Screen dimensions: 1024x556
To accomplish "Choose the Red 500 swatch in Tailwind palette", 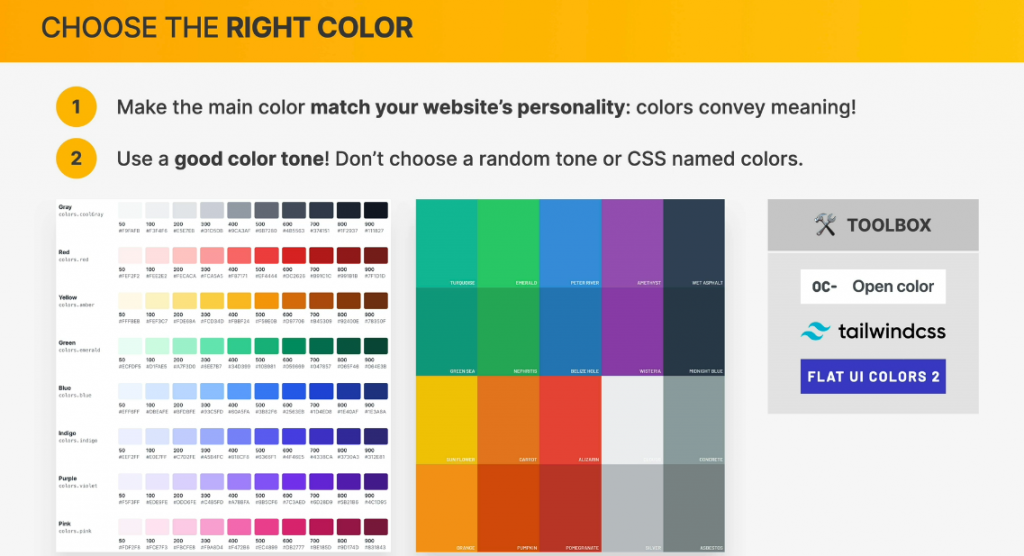I will (267, 256).
